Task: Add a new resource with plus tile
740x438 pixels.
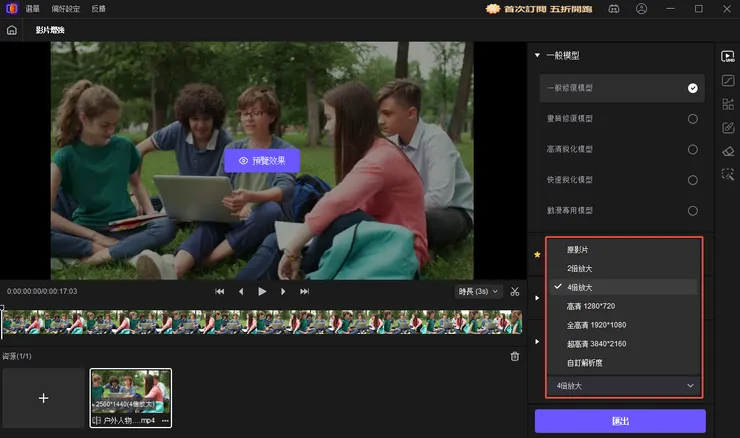Action: 43,398
